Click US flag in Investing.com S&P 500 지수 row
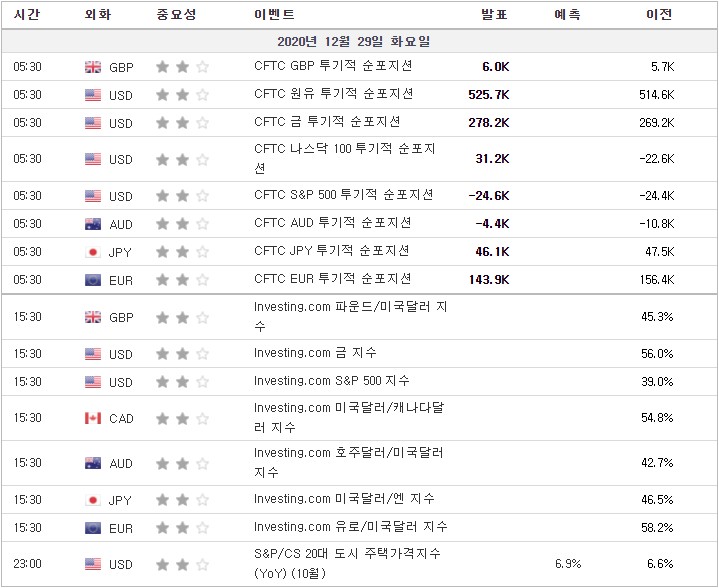 93,382
